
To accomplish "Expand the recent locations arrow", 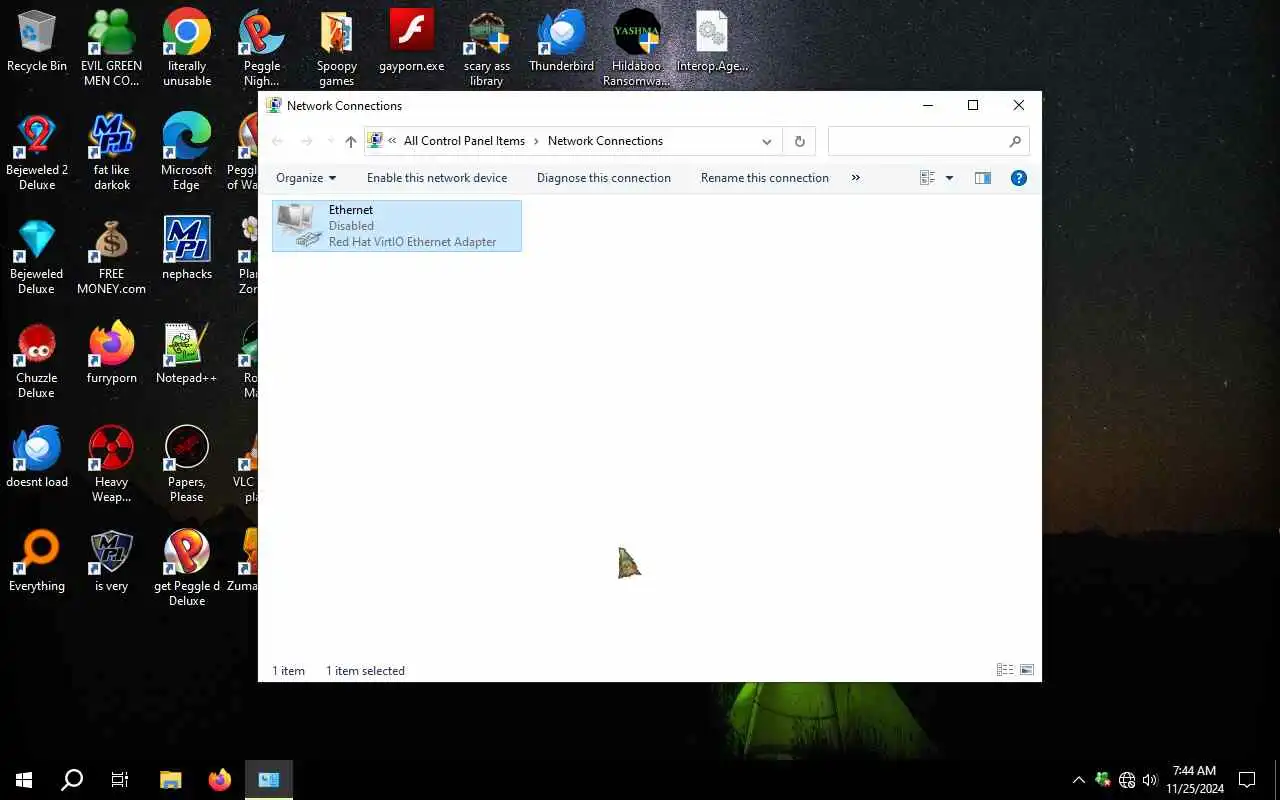I will pyautogui.click(x=331, y=142).
